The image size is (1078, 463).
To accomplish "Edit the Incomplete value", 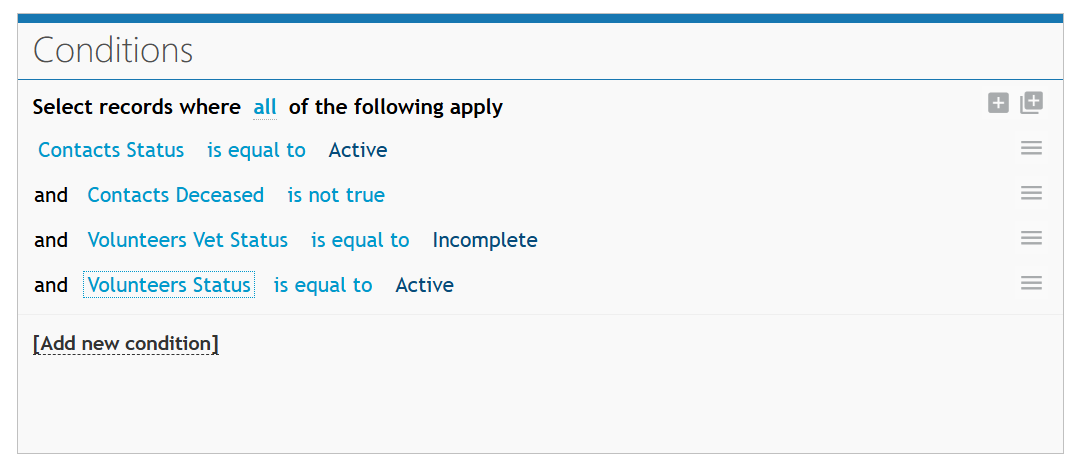I will point(485,240).
